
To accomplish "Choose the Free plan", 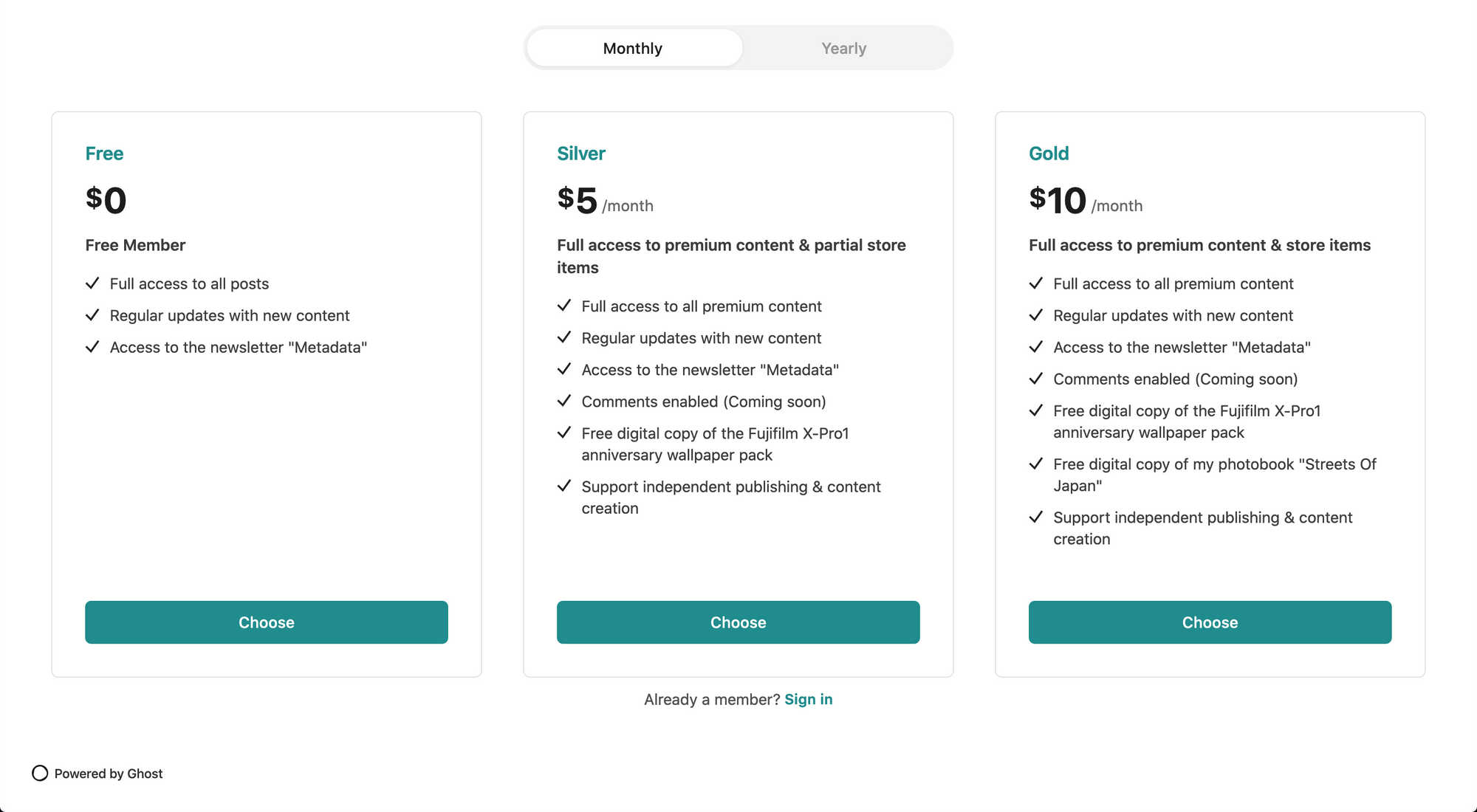I will 267,622.
